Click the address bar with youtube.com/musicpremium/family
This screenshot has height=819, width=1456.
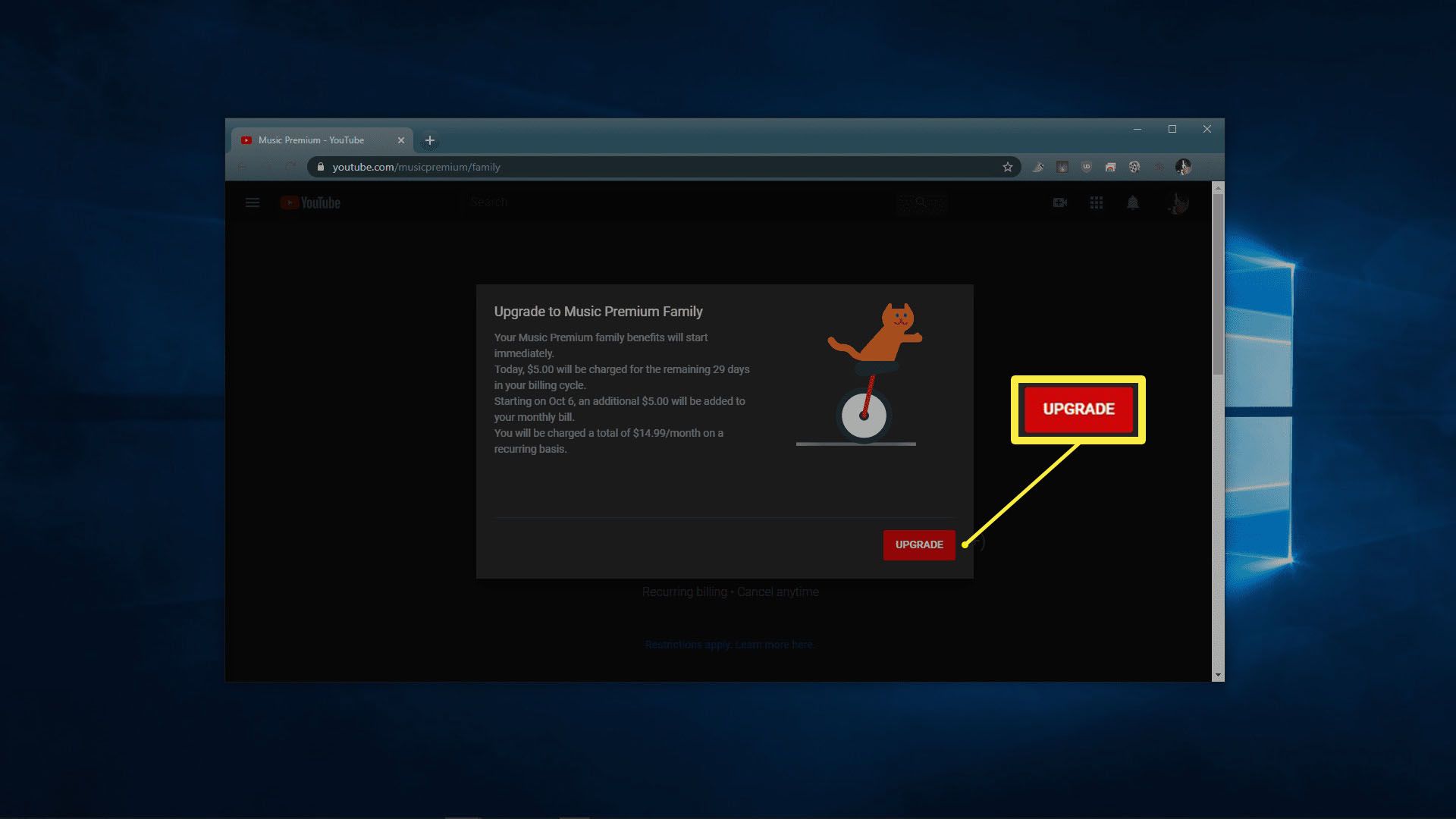664,167
